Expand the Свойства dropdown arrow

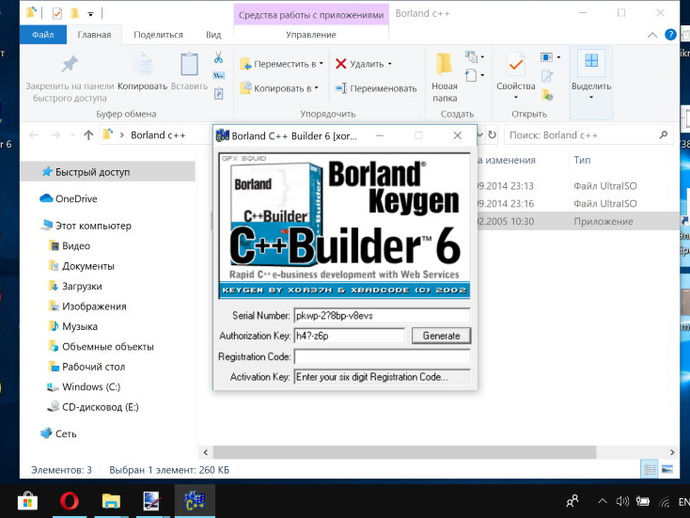point(516,97)
